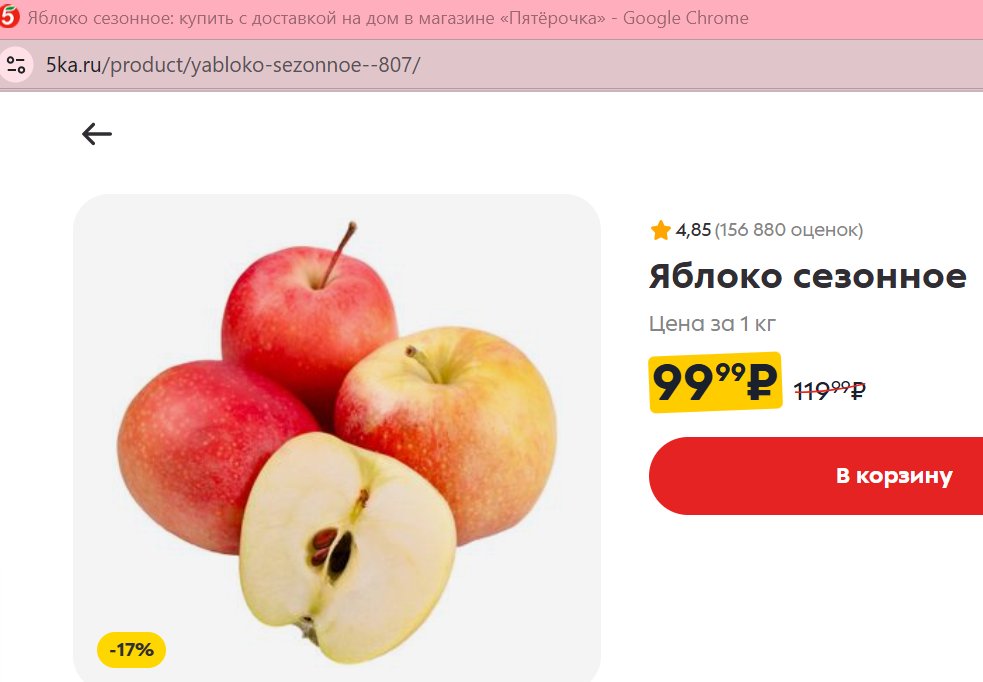Click the Цена за 1 кг label
The height and width of the screenshot is (682, 983).
[712, 323]
